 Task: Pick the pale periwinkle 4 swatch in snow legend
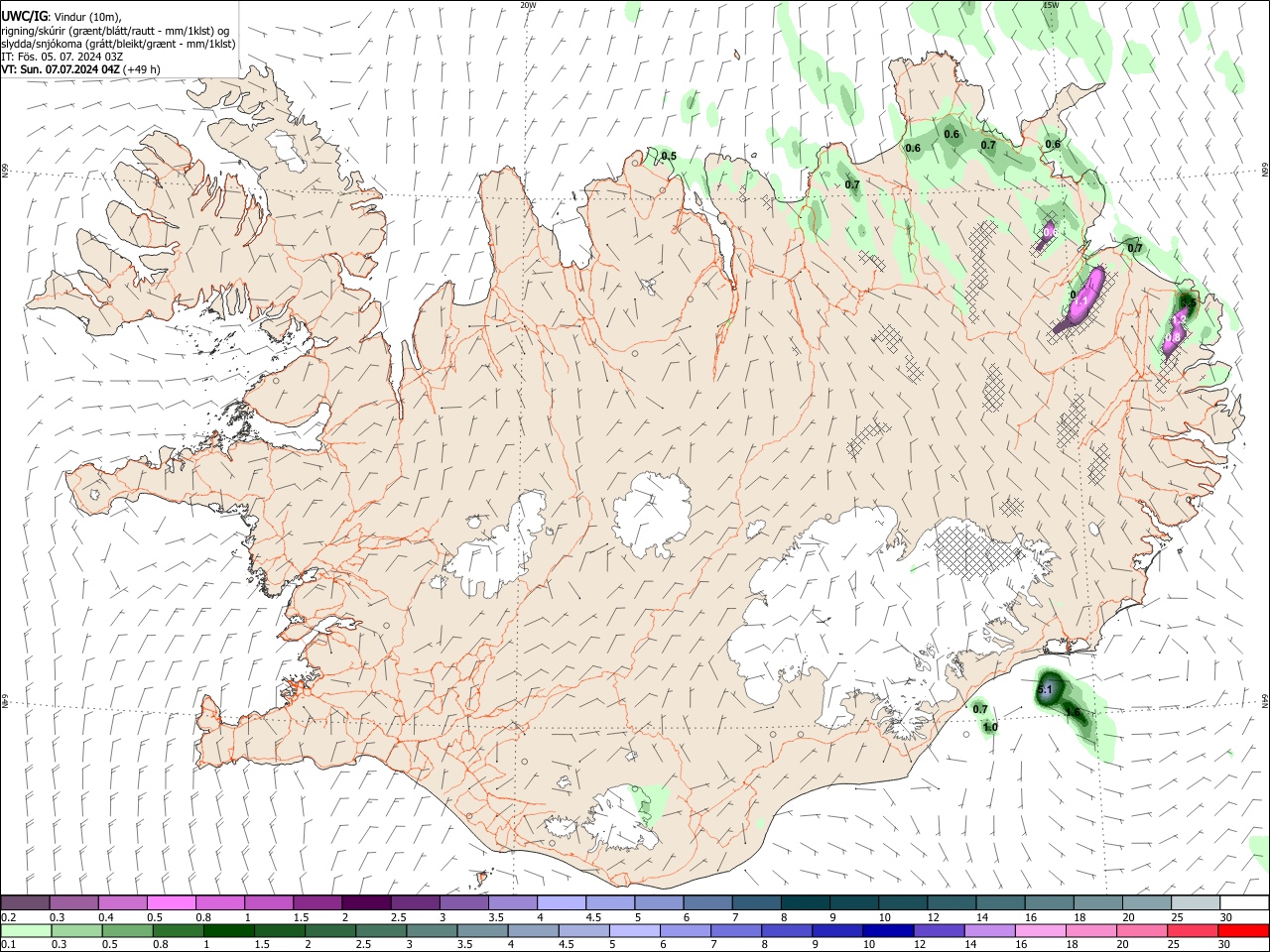click(561, 902)
